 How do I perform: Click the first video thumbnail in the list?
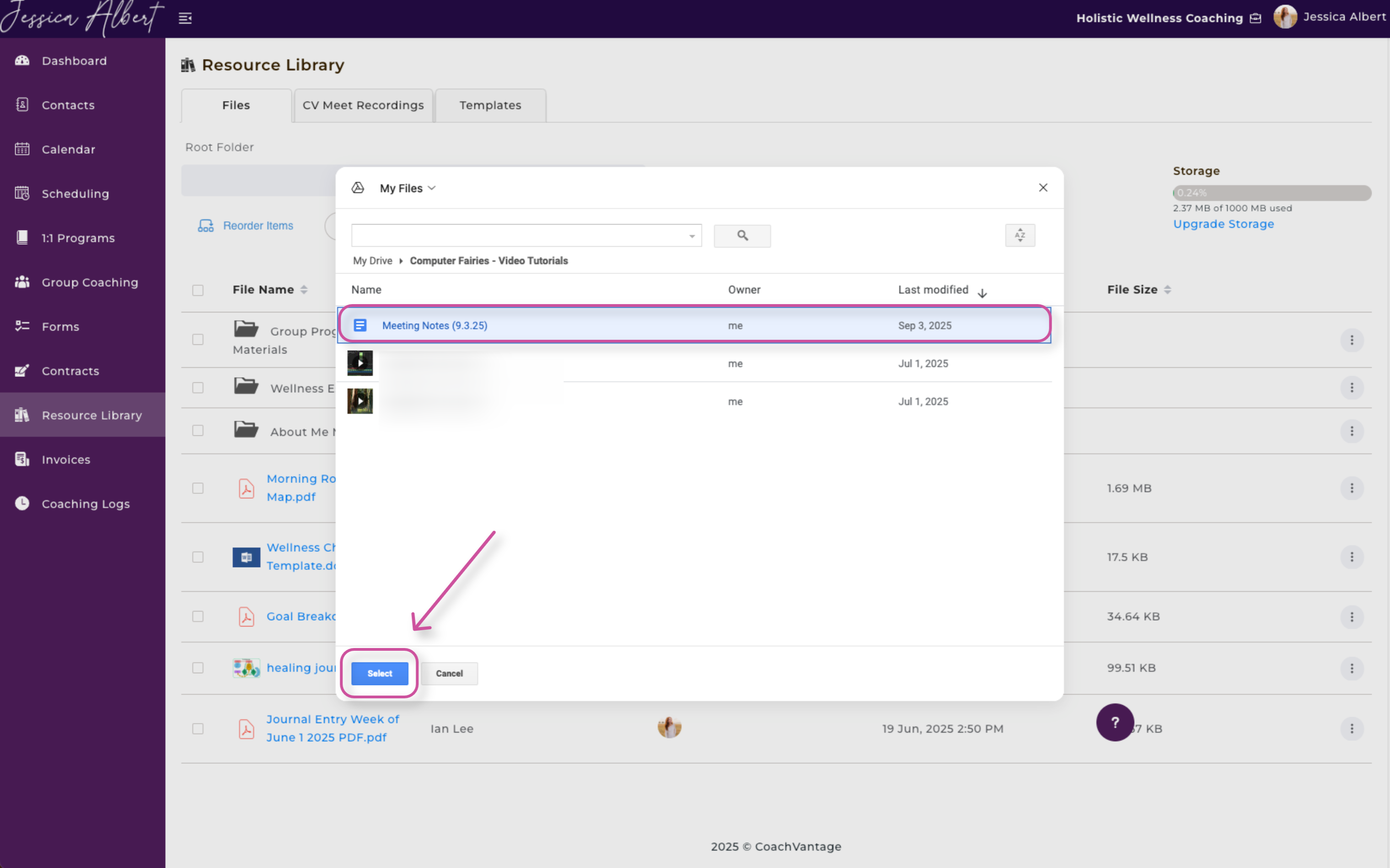click(360, 364)
